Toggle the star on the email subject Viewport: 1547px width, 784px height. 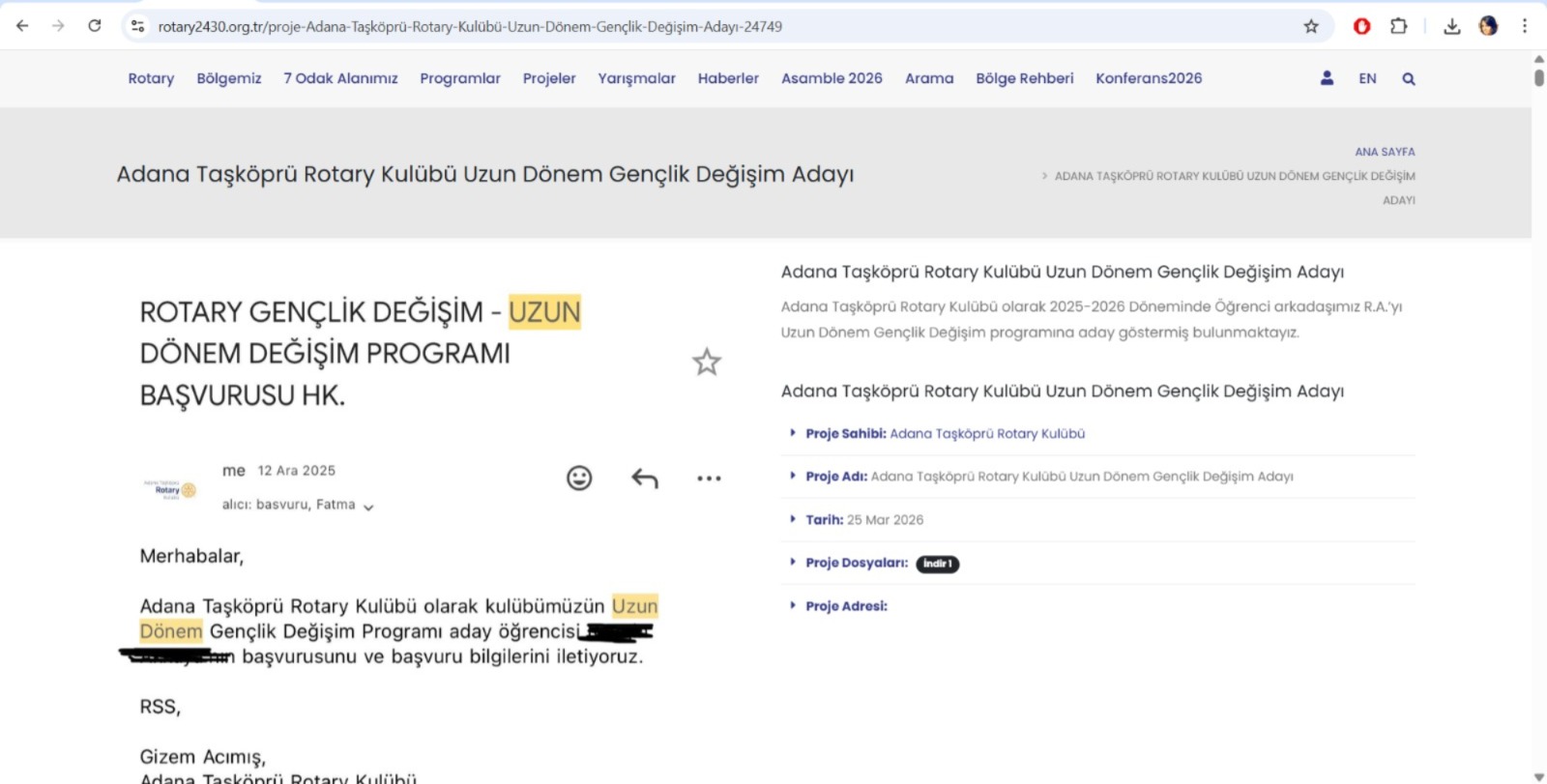pos(707,363)
